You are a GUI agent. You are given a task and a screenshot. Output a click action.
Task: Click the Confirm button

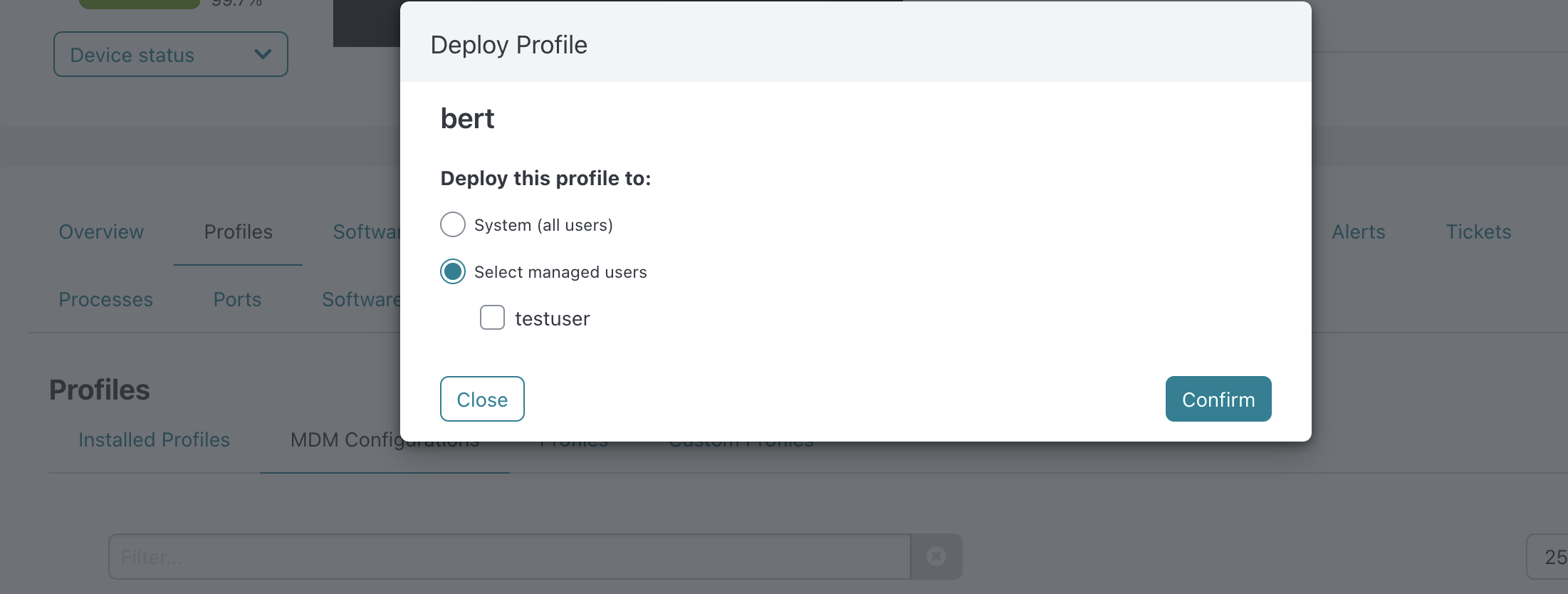click(1218, 399)
